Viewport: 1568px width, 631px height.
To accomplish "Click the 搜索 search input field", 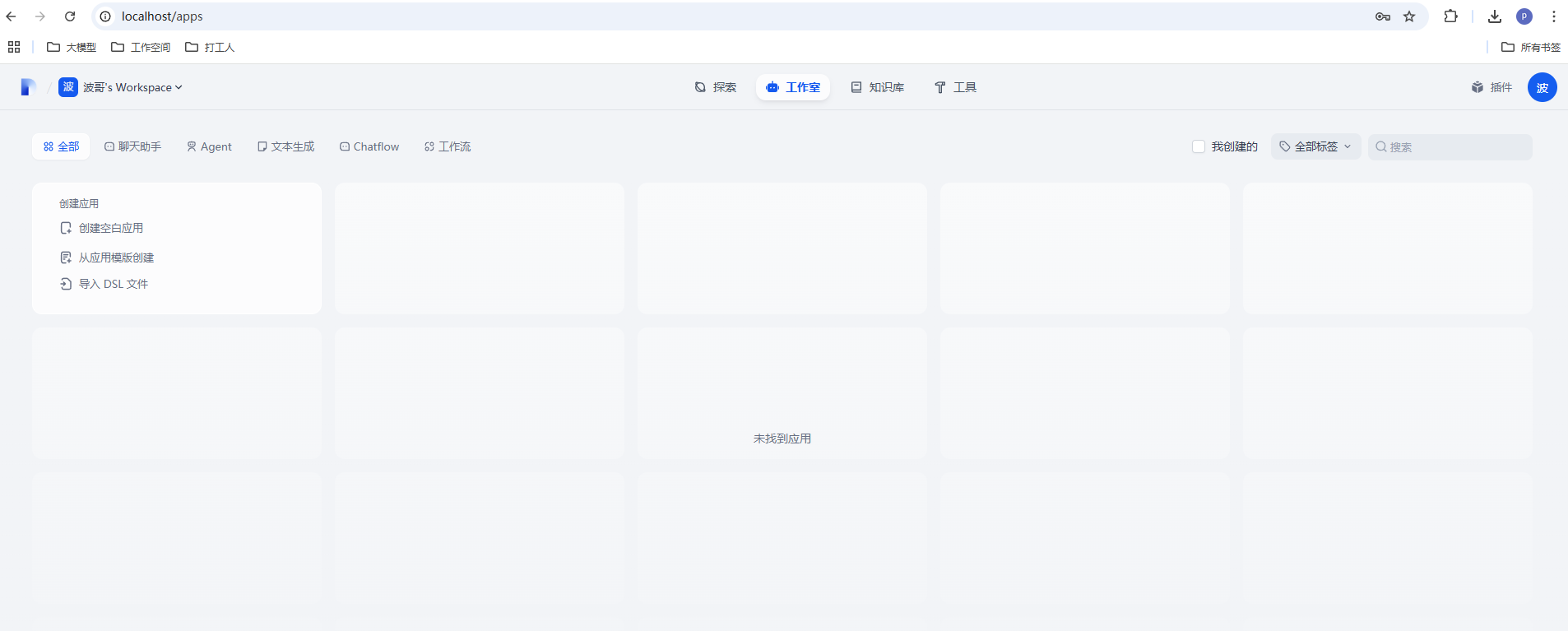I will [x=1456, y=146].
